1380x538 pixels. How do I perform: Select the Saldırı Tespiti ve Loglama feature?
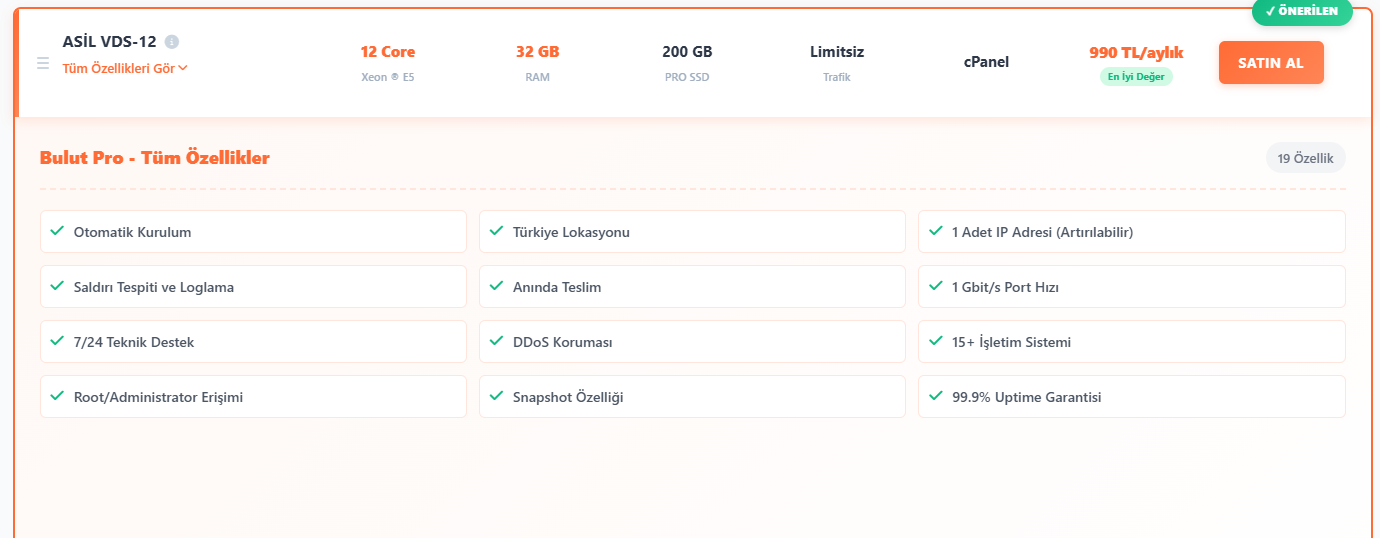253,287
